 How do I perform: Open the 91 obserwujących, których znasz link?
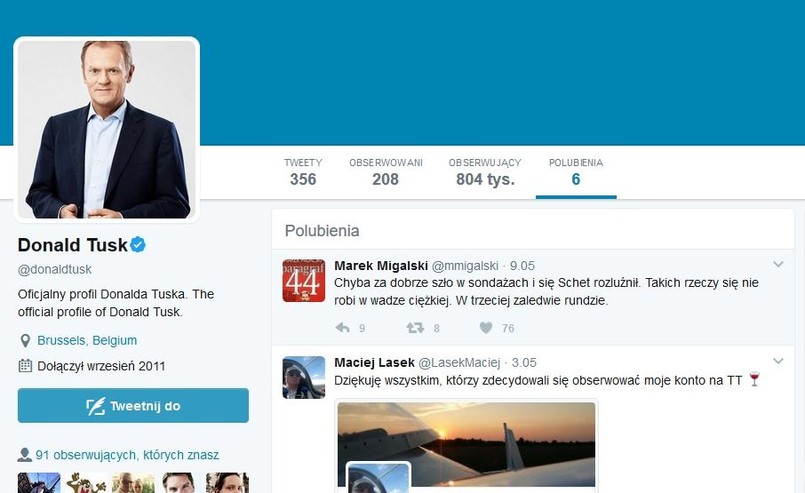(x=127, y=455)
